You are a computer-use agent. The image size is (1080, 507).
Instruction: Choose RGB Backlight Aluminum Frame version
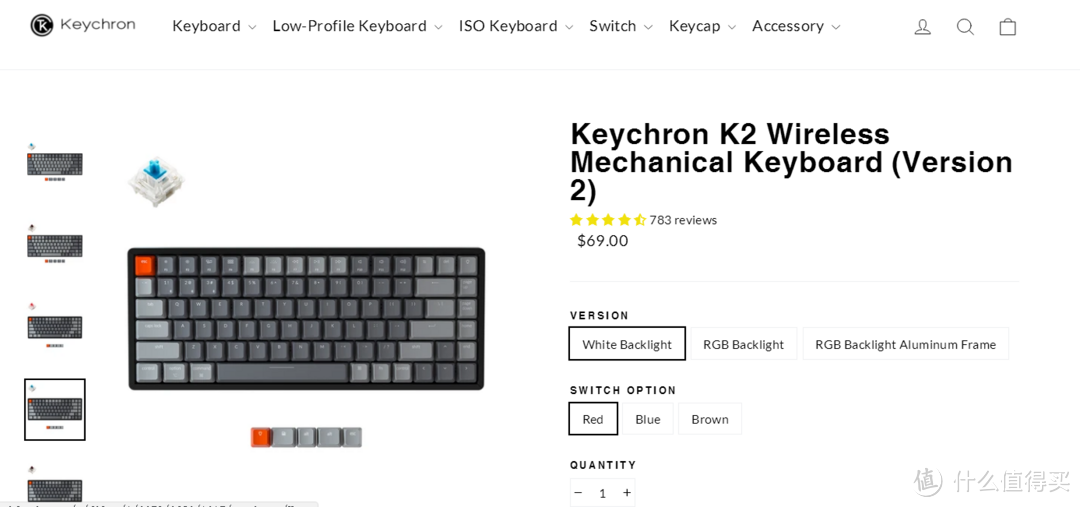click(x=905, y=344)
